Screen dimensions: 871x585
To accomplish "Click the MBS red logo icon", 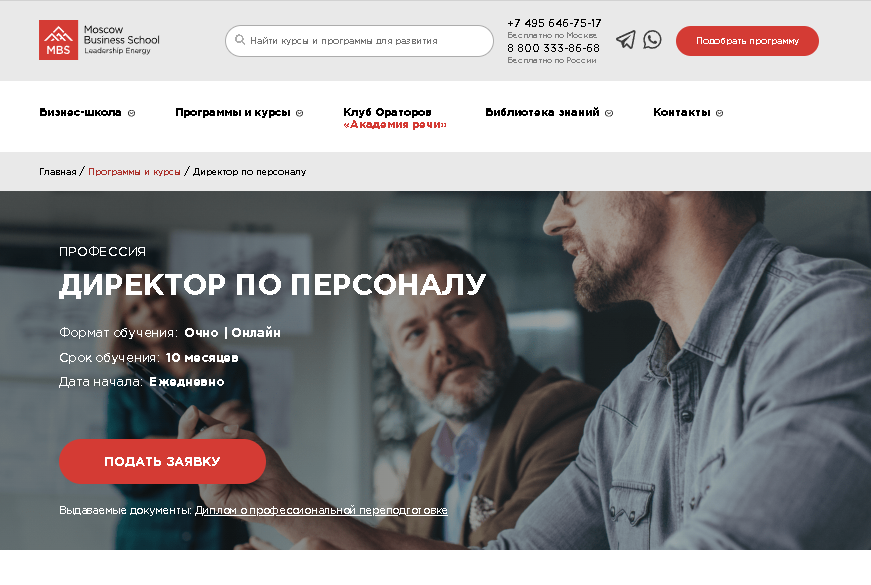I will pyautogui.click(x=58, y=40).
